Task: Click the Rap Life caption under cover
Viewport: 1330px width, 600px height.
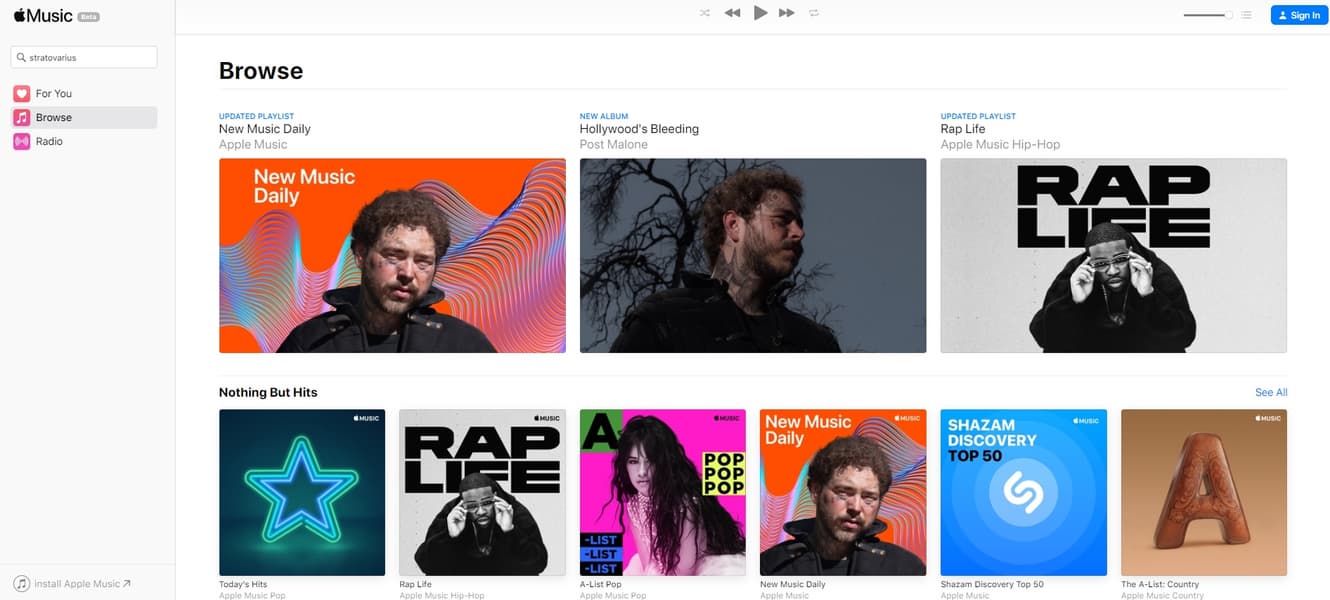Action: [415, 584]
